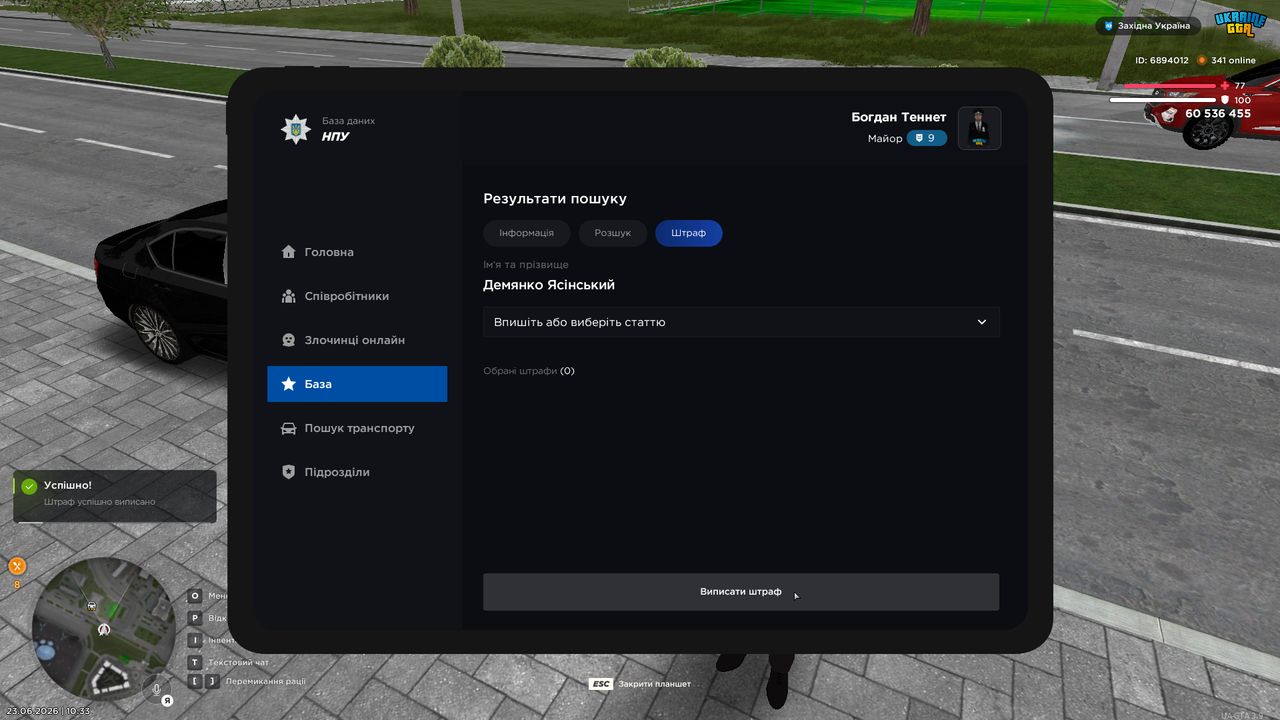Screen dimensions: 1280x720
Task: Click the officer avatar thumbnail
Action: pyautogui.click(x=980, y=128)
